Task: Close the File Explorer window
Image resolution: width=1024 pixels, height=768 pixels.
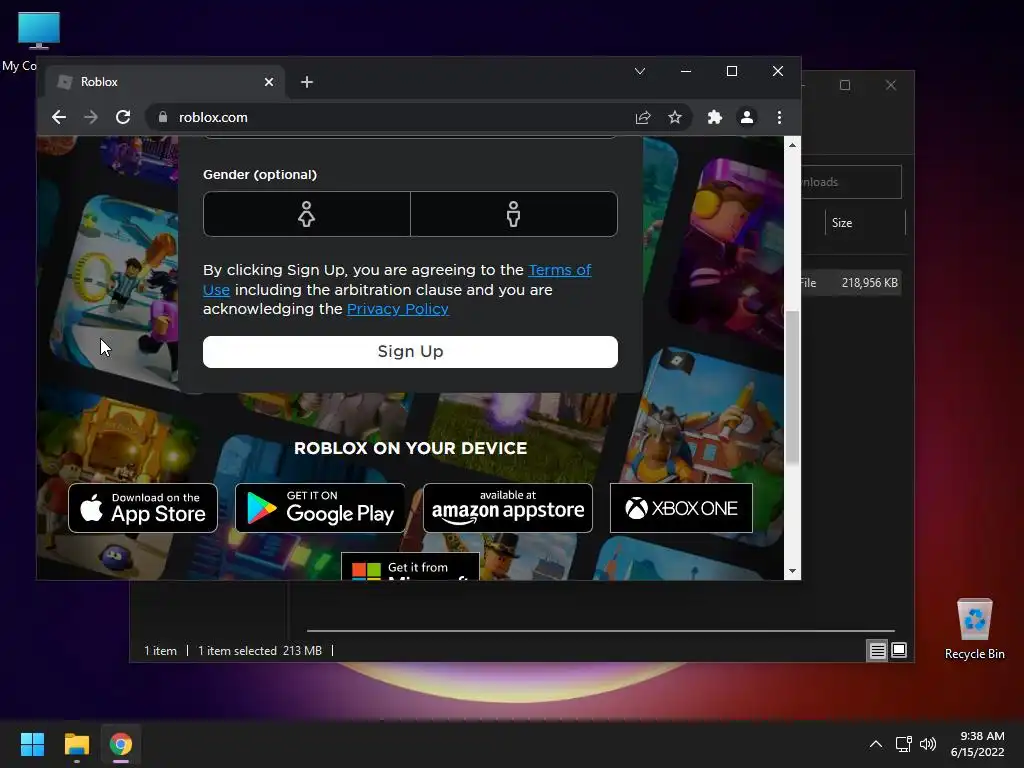Action: tap(891, 86)
